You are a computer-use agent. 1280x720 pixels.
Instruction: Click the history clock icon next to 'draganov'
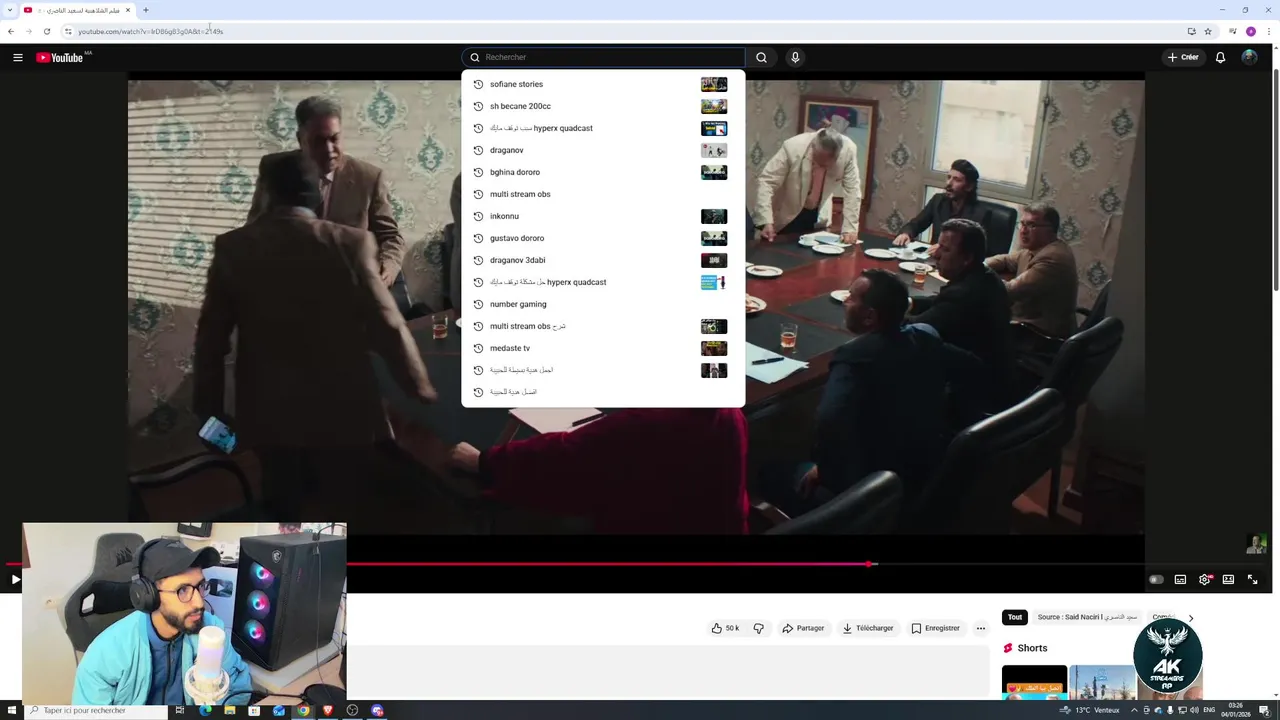[x=478, y=150]
